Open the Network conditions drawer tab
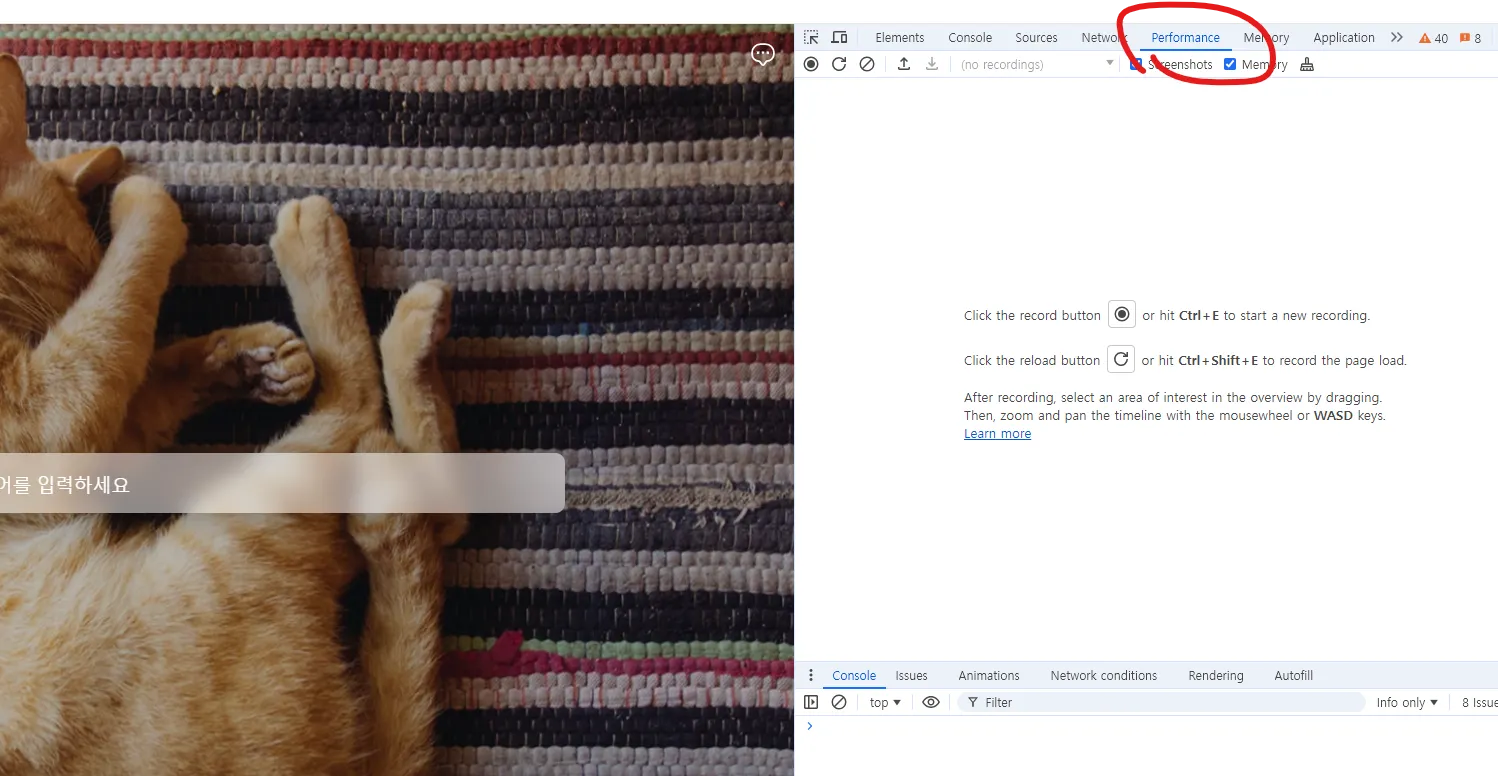The image size is (1498, 776). tap(1104, 675)
